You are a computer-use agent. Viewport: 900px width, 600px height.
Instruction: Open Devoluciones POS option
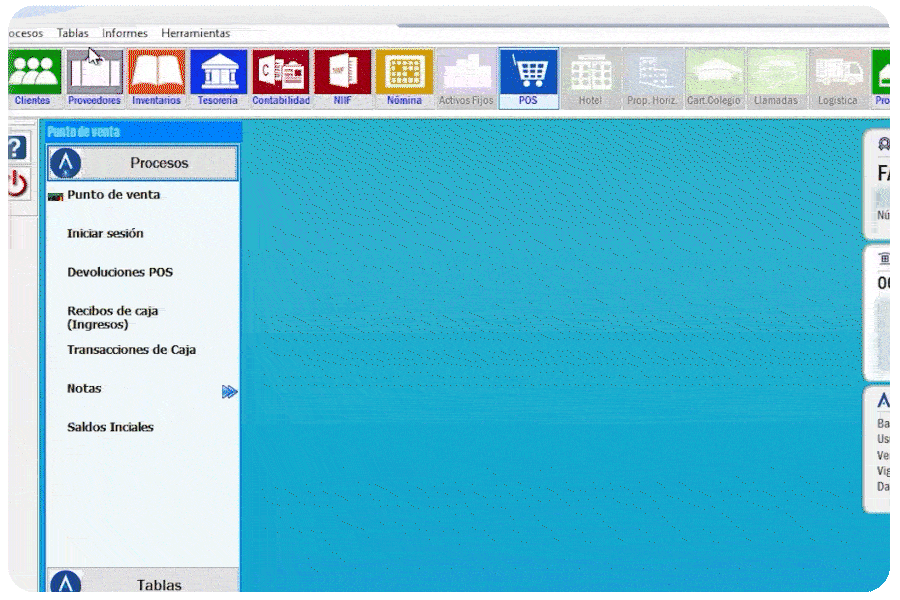[x=120, y=272]
